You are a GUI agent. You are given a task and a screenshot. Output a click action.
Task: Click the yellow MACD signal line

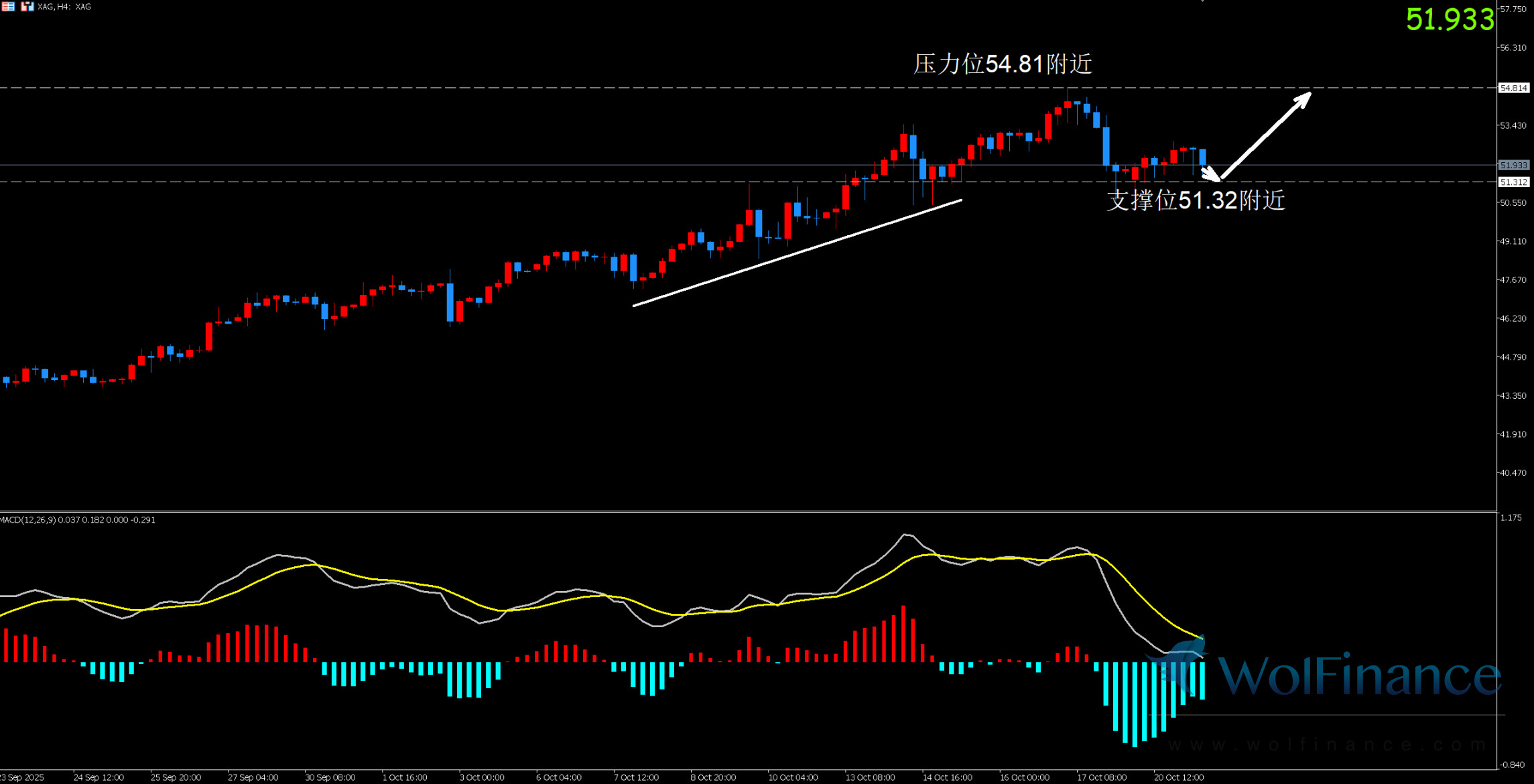(1139, 595)
